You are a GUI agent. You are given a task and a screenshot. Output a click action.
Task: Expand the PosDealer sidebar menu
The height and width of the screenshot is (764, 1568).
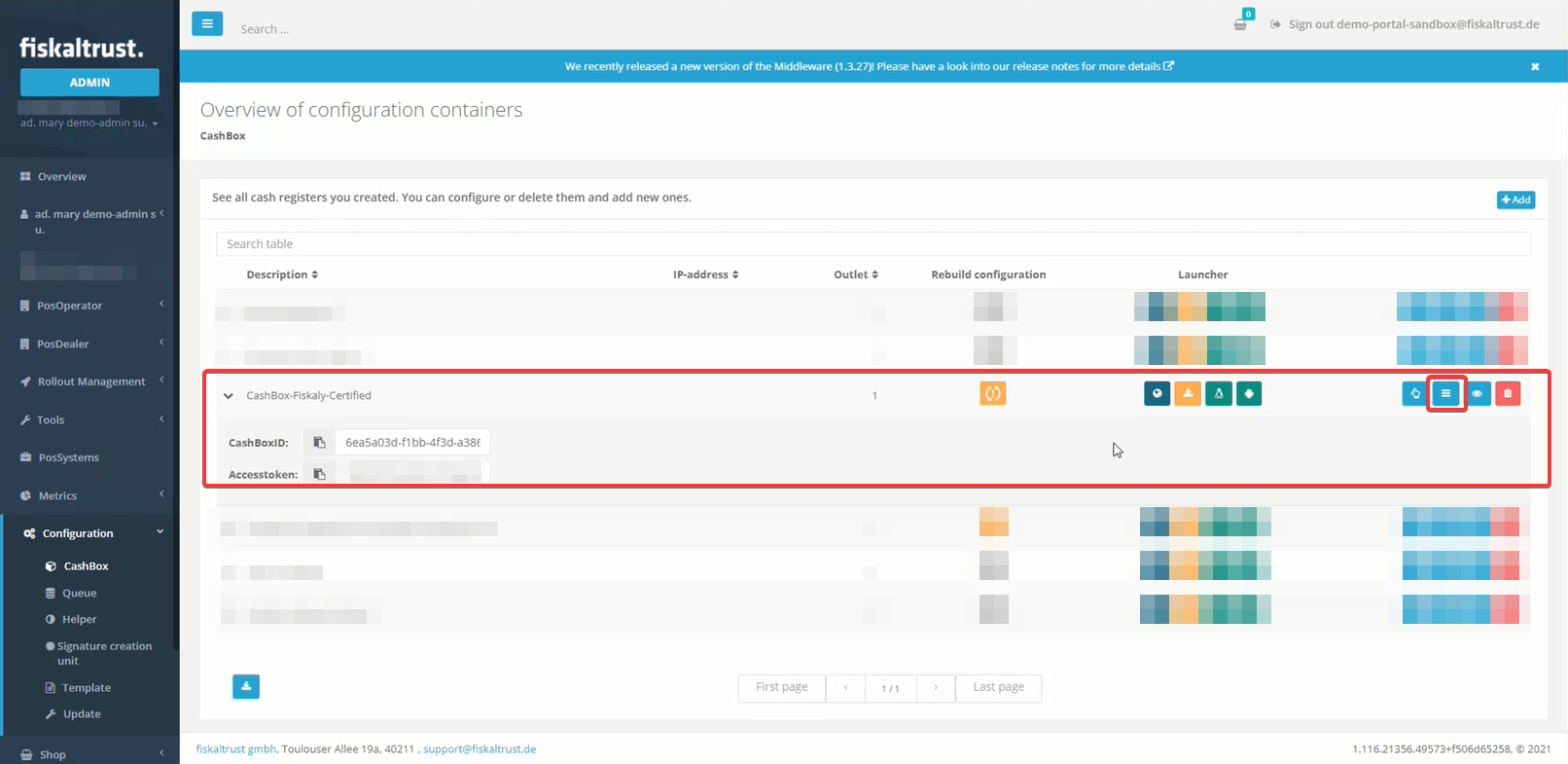pyautogui.click(x=89, y=344)
